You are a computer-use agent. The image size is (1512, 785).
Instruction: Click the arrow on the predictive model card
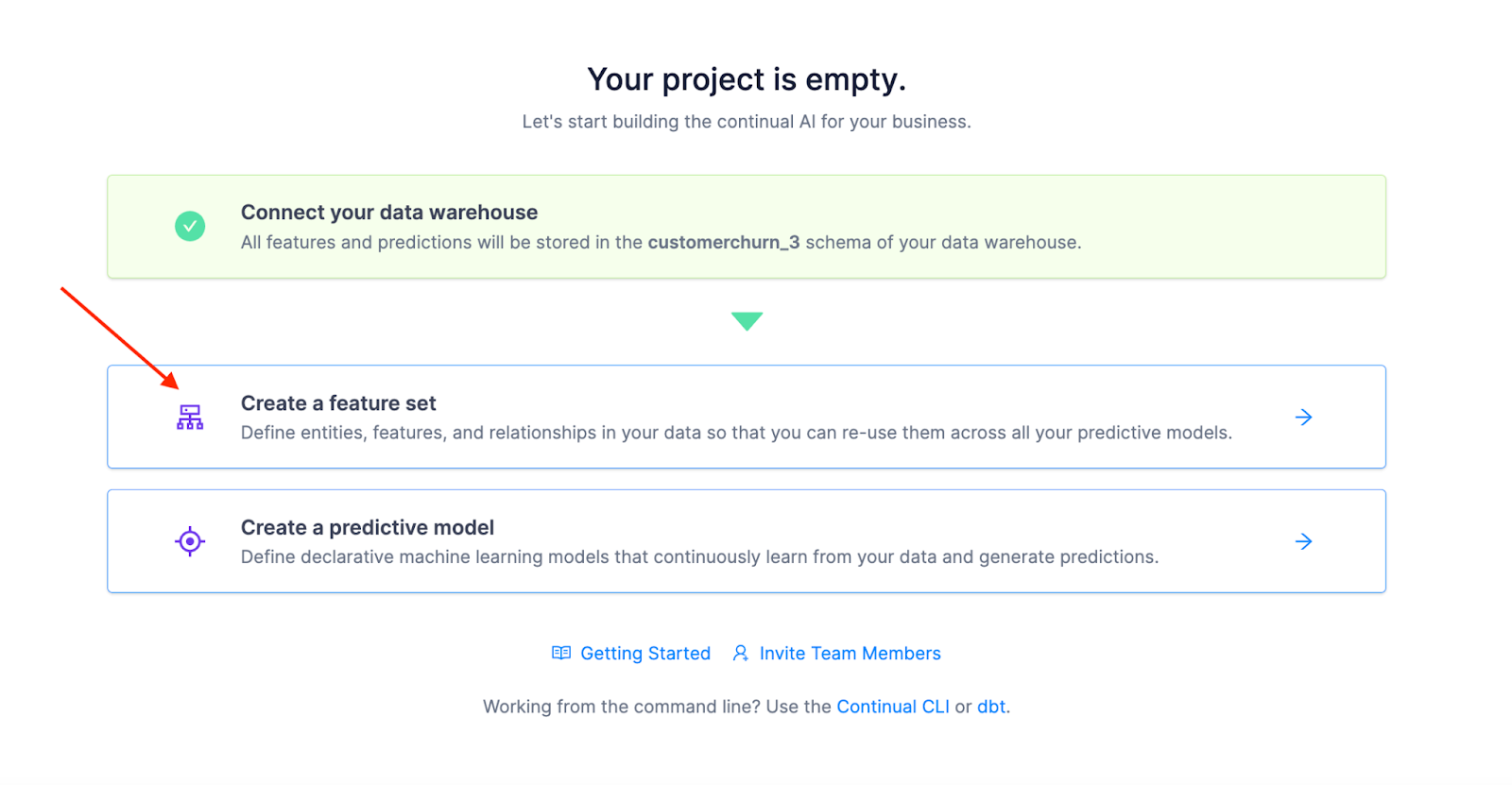[1303, 541]
